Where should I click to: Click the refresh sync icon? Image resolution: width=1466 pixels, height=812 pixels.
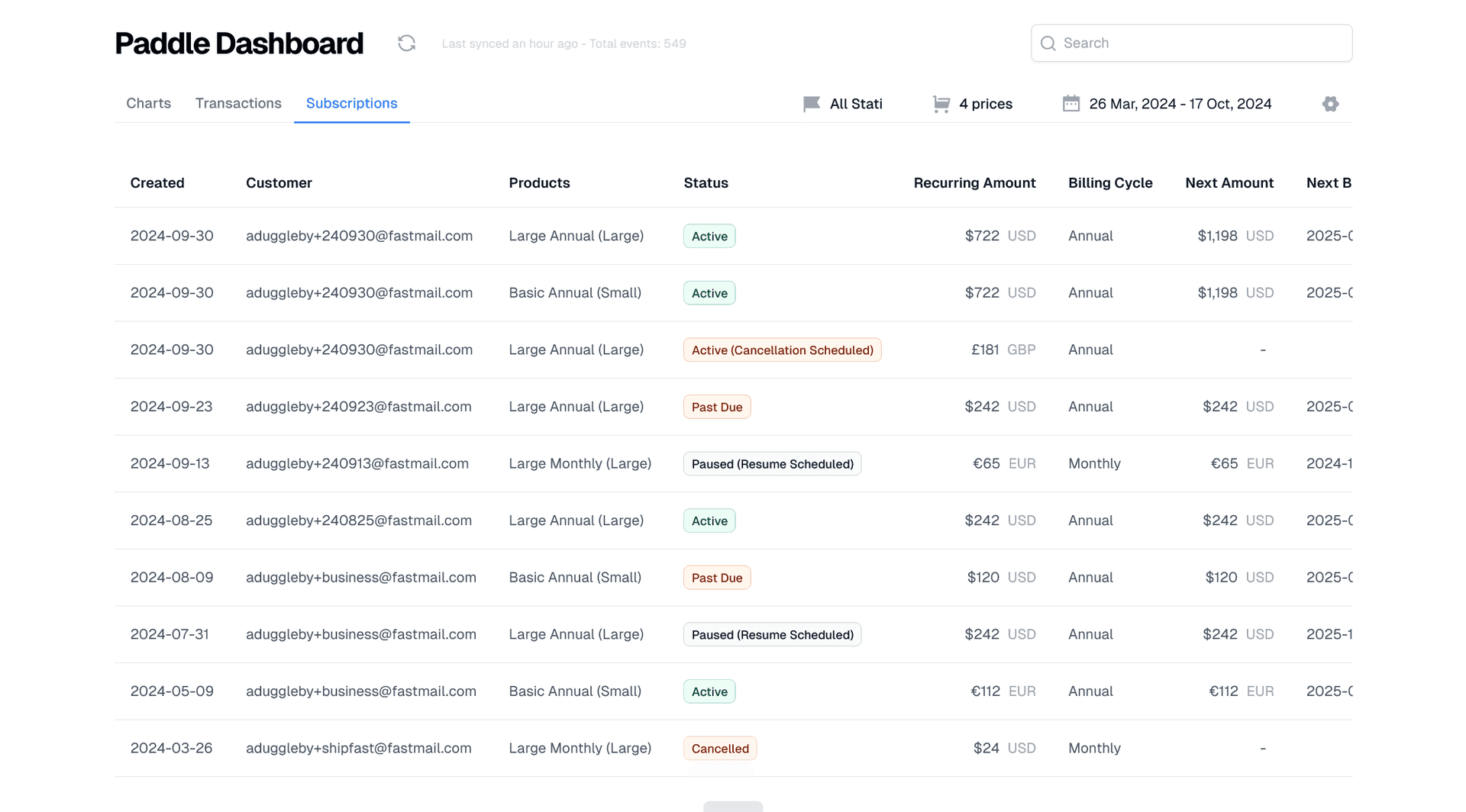[406, 43]
